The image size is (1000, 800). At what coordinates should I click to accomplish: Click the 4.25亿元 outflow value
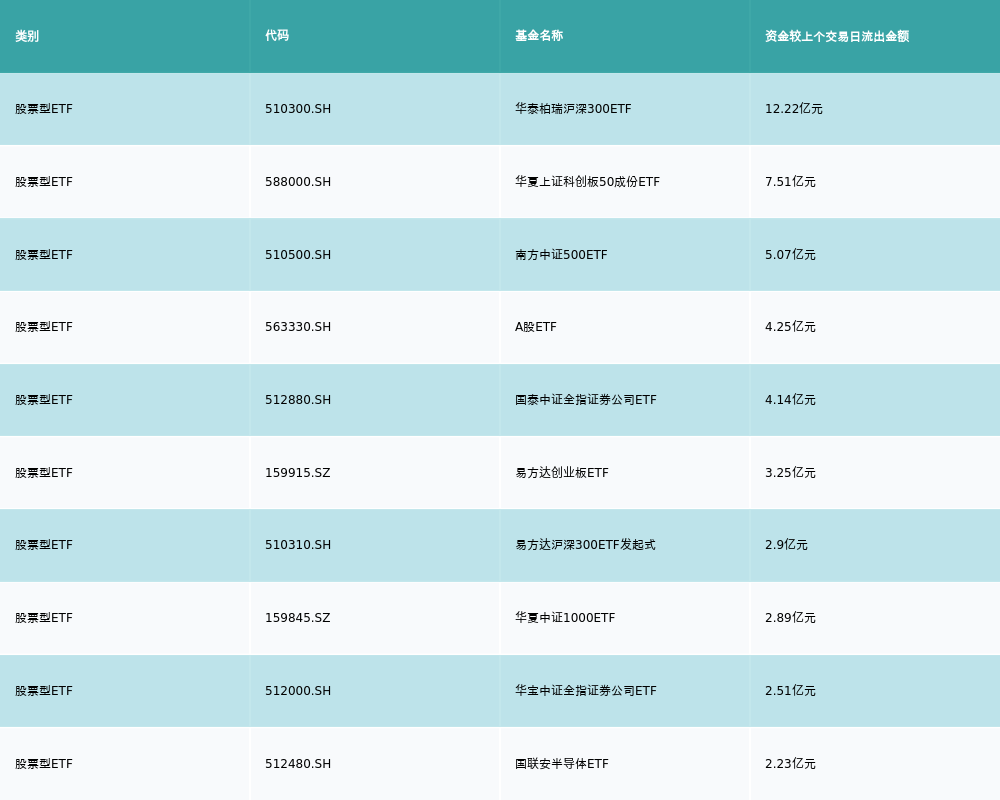790,327
